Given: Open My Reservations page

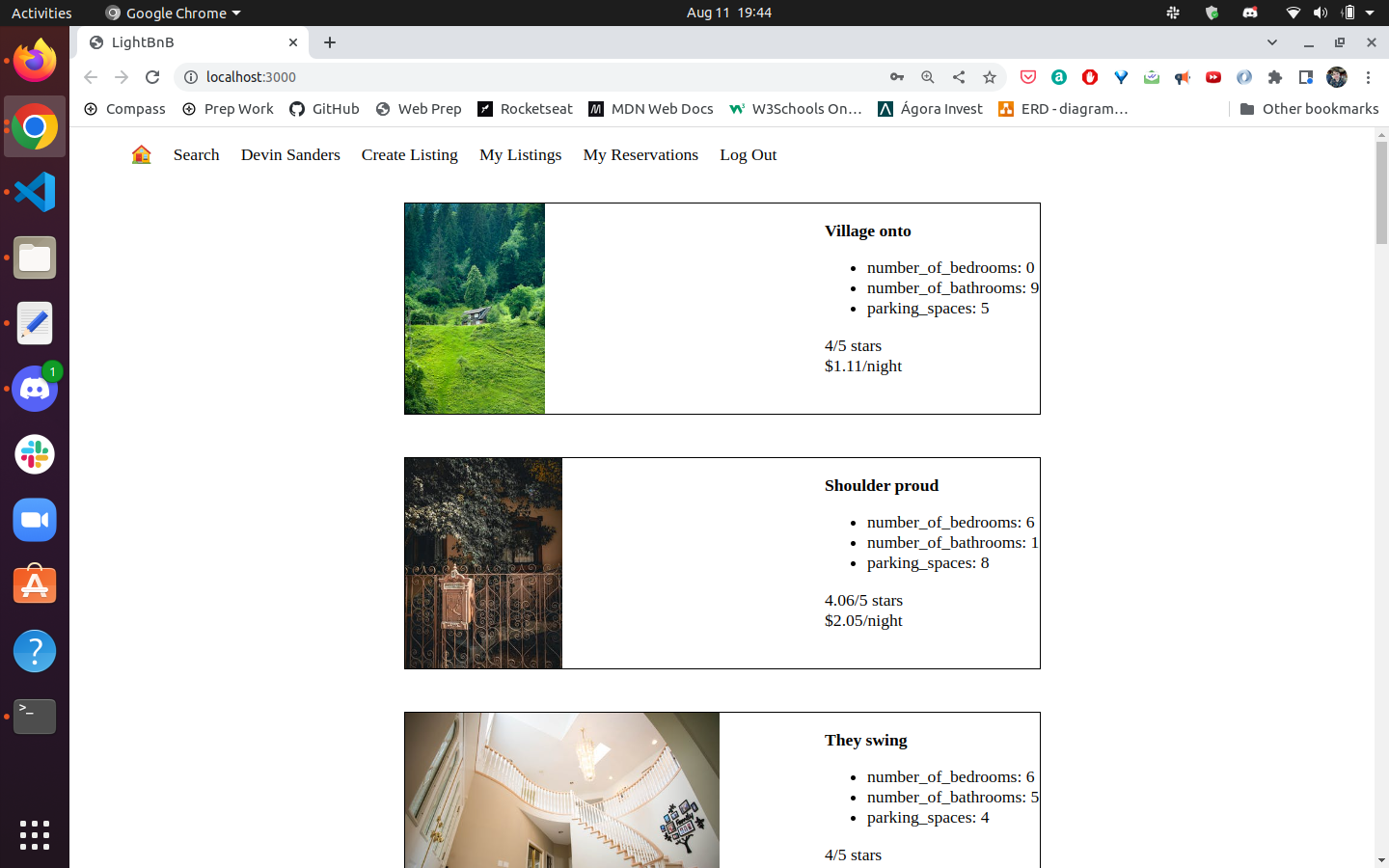Looking at the screenshot, I should [x=640, y=154].
